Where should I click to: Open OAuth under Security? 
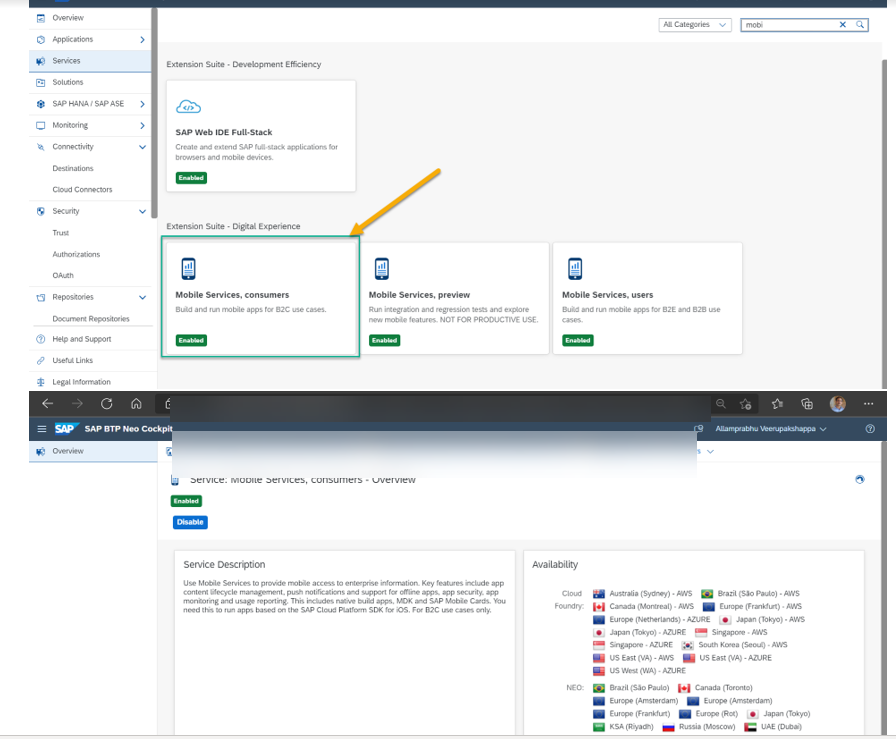tap(63, 275)
